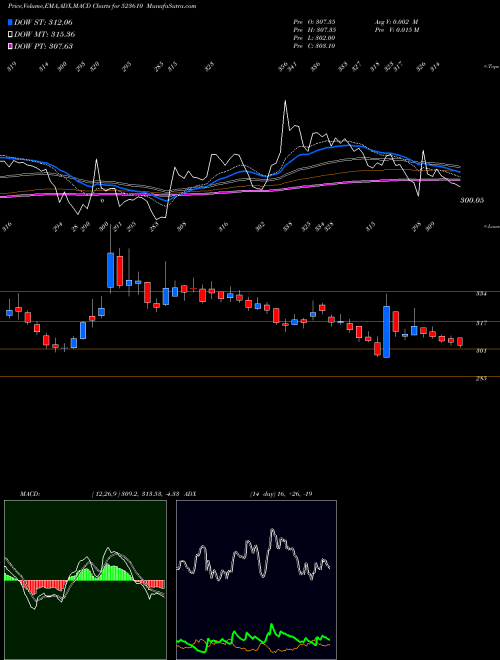Screen dimensions: 500x660
Task: Click the Pre H: 307.35 value
Action: [314, 30]
